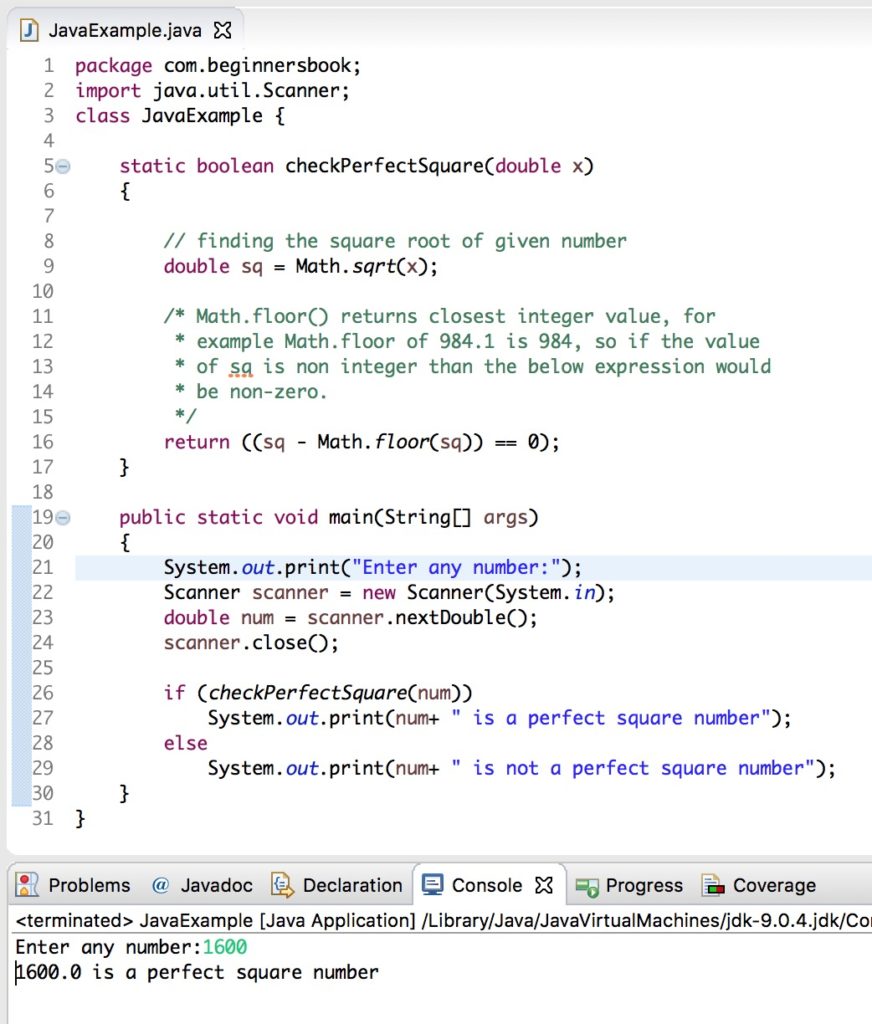Click the Problems view icon
This screenshot has height=1024, width=872.
(x=27, y=885)
